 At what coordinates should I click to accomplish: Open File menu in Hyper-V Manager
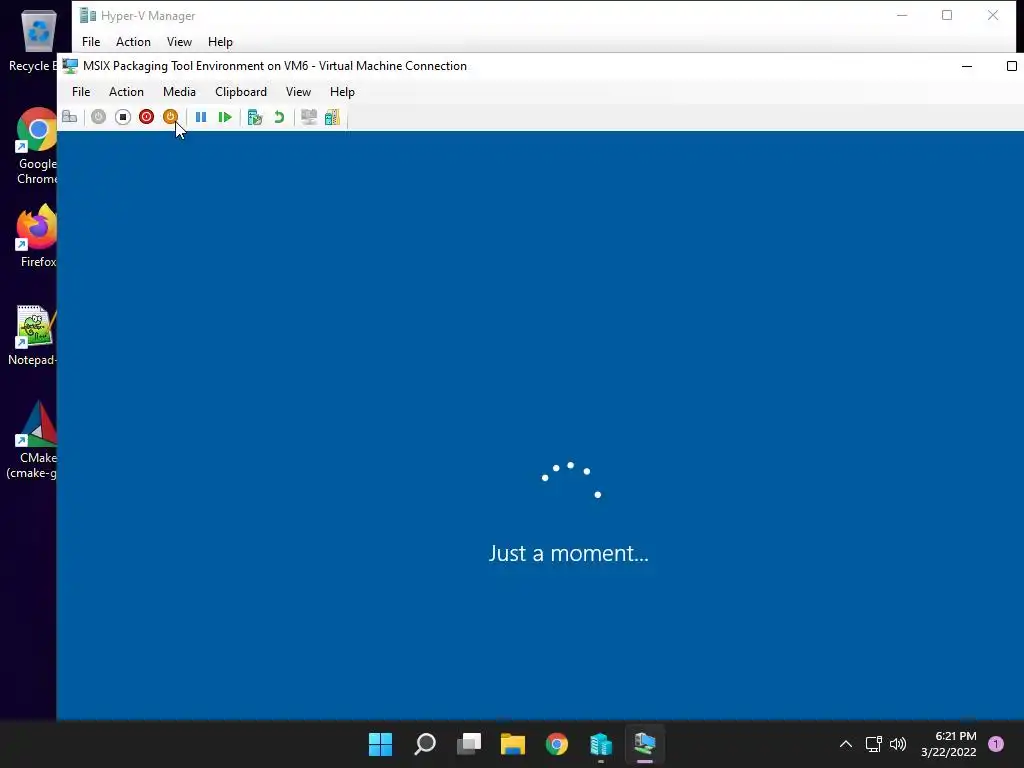point(91,42)
